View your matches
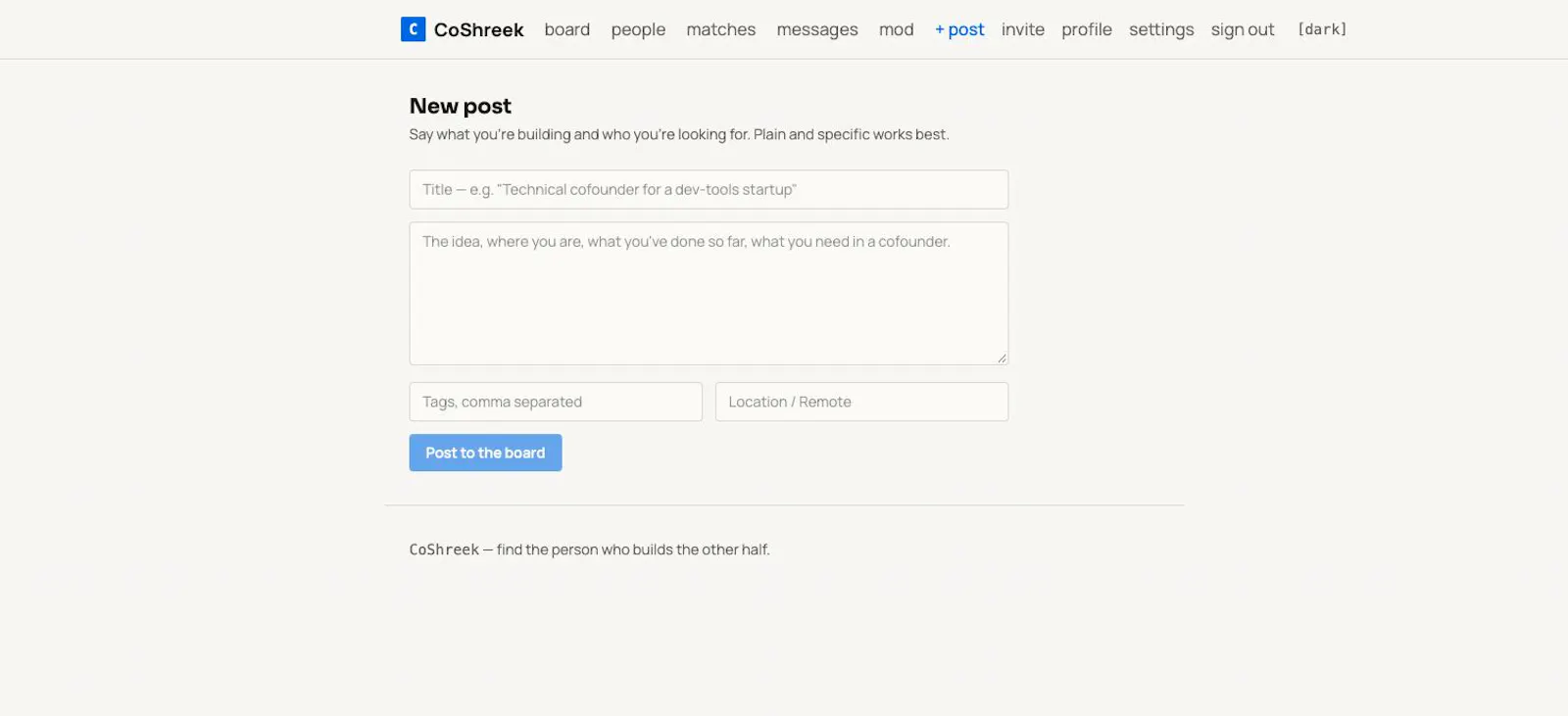Viewport: 1568px width, 716px height. click(721, 29)
